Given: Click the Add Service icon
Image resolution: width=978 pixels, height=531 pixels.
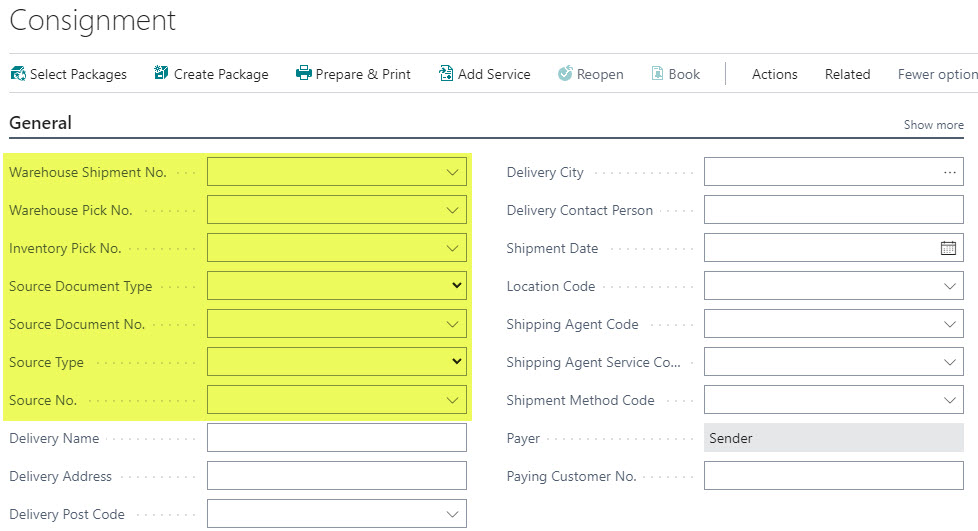Looking at the screenshot, I should click(446, 73).
